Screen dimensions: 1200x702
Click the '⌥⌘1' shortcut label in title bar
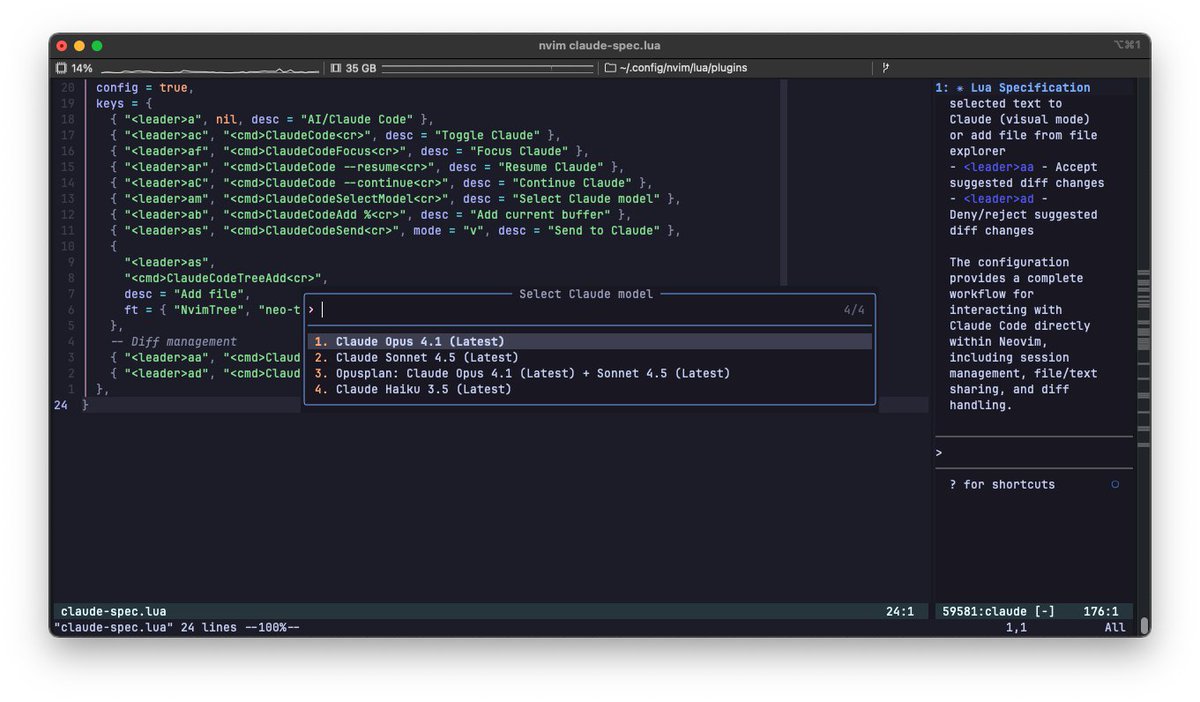pos(1126,45)
